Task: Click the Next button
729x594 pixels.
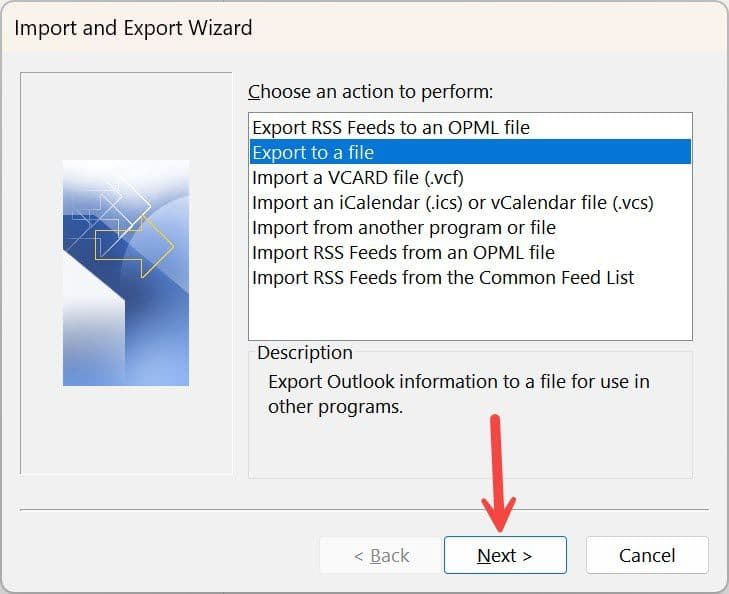Action: 505,555
